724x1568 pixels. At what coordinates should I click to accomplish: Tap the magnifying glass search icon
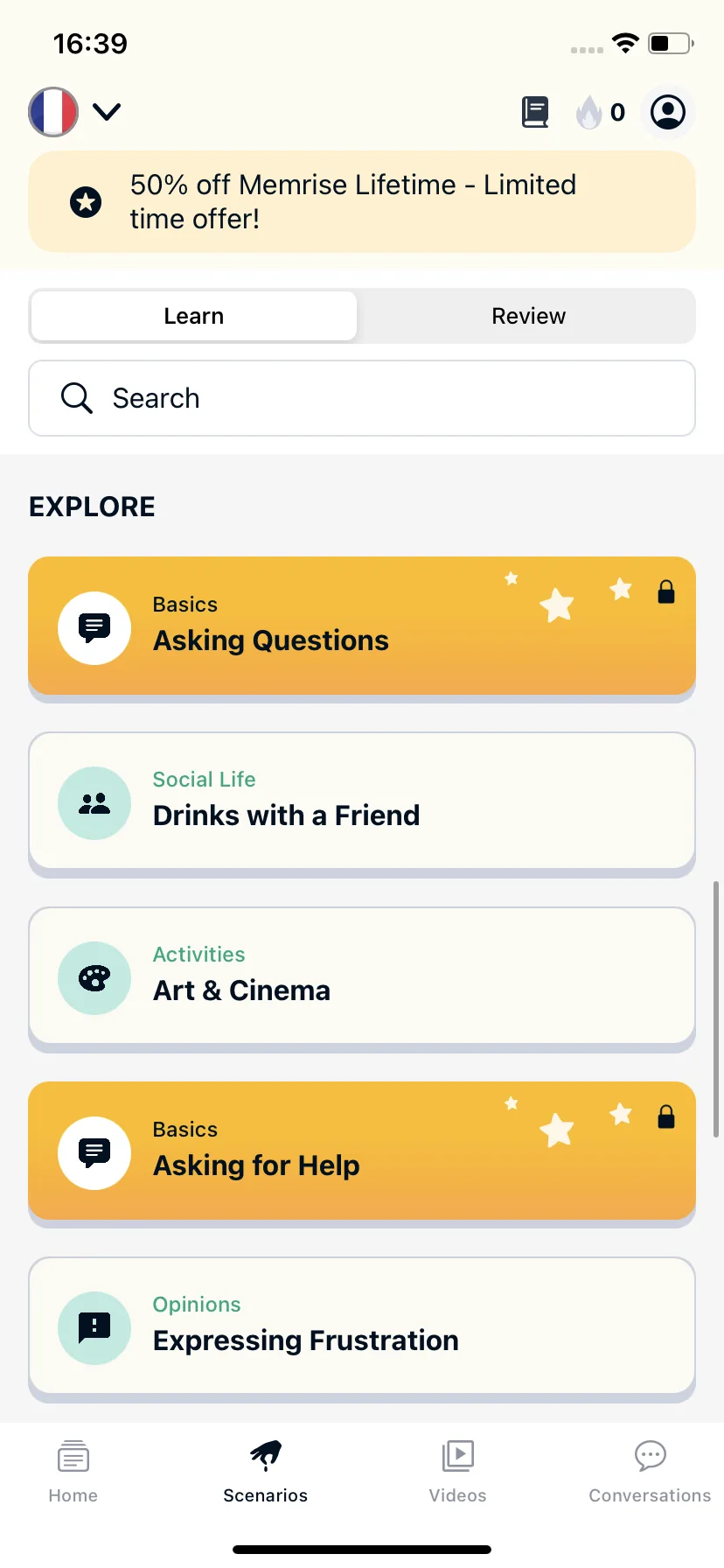tap(76, 398)
